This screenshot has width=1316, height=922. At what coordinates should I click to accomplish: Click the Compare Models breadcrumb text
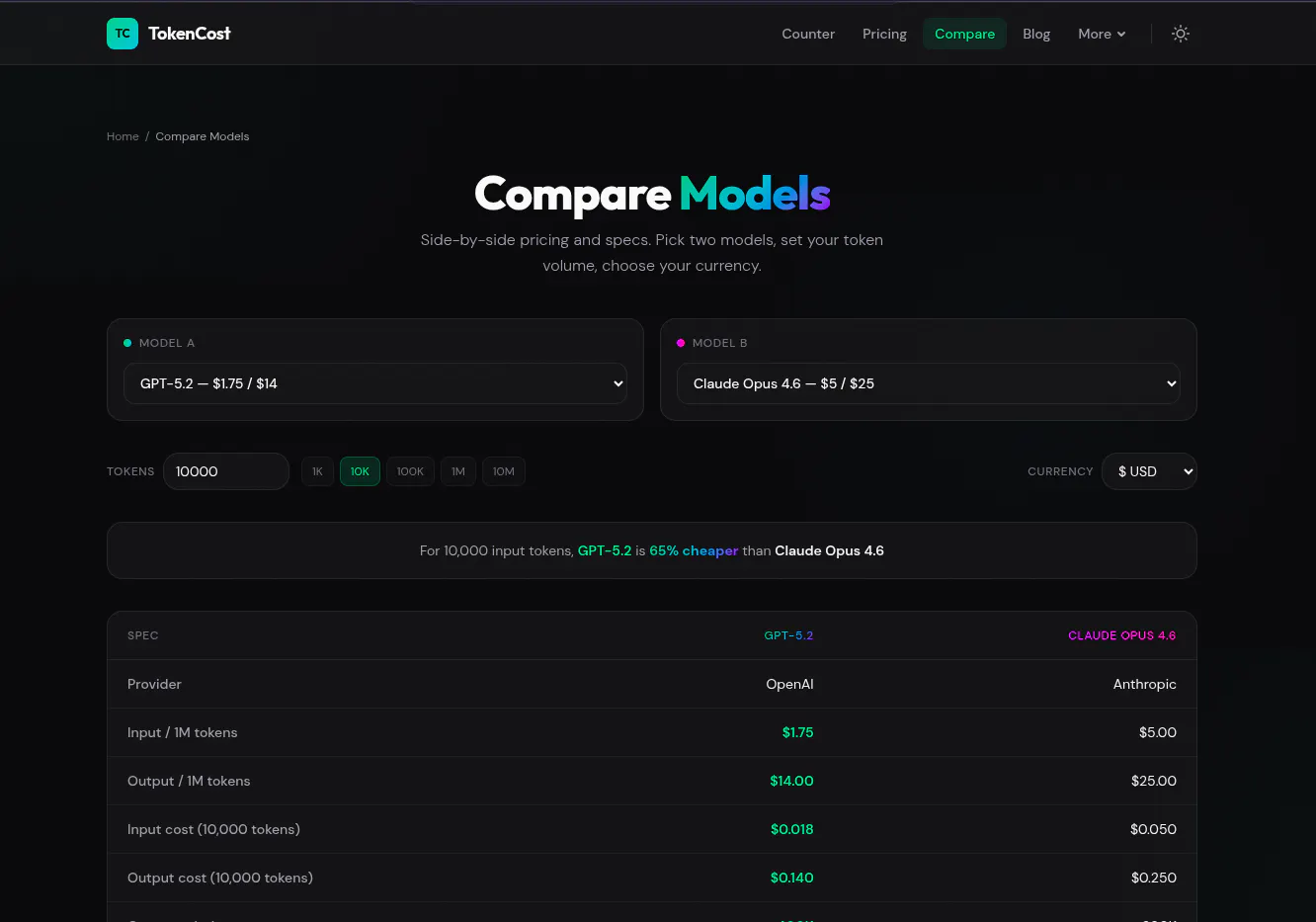click(x=203, y=136)
